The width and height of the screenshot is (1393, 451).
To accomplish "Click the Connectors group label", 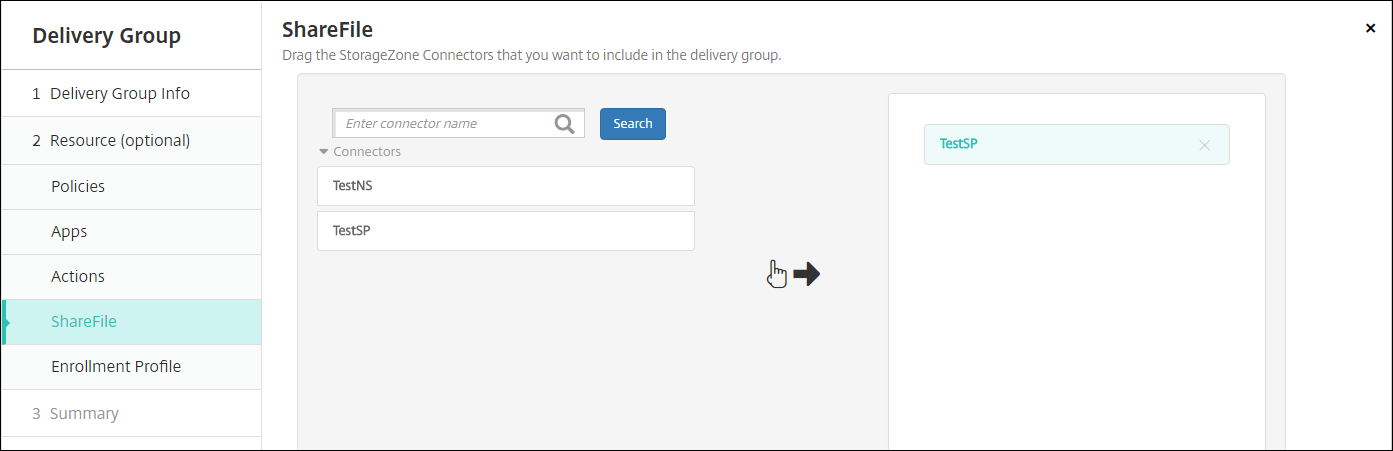I will [x=367, y=152].
